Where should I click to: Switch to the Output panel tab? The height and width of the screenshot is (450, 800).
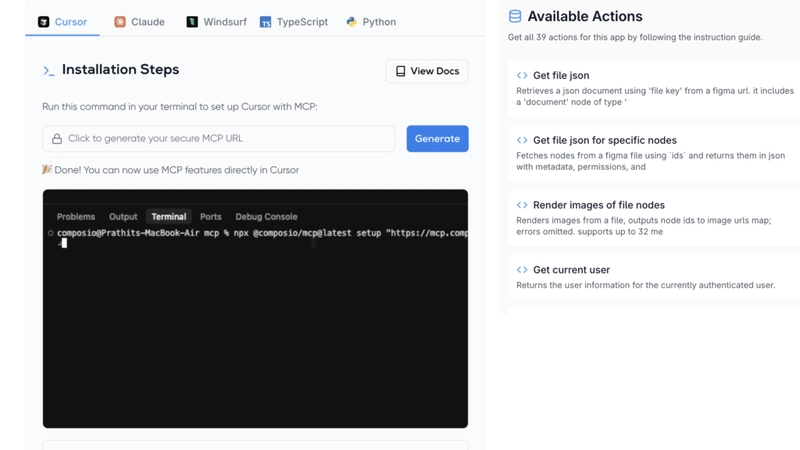click(x=123, y=217)
